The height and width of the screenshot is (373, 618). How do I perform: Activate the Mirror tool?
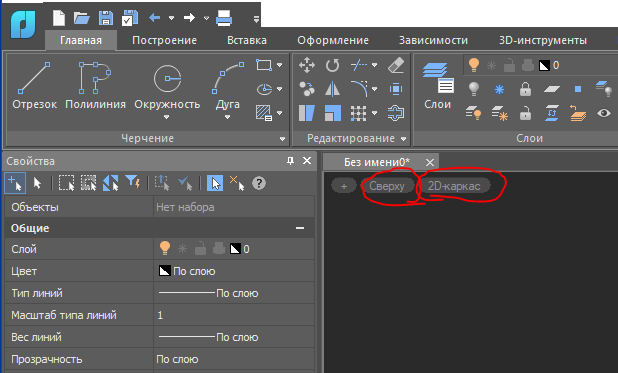332,89
